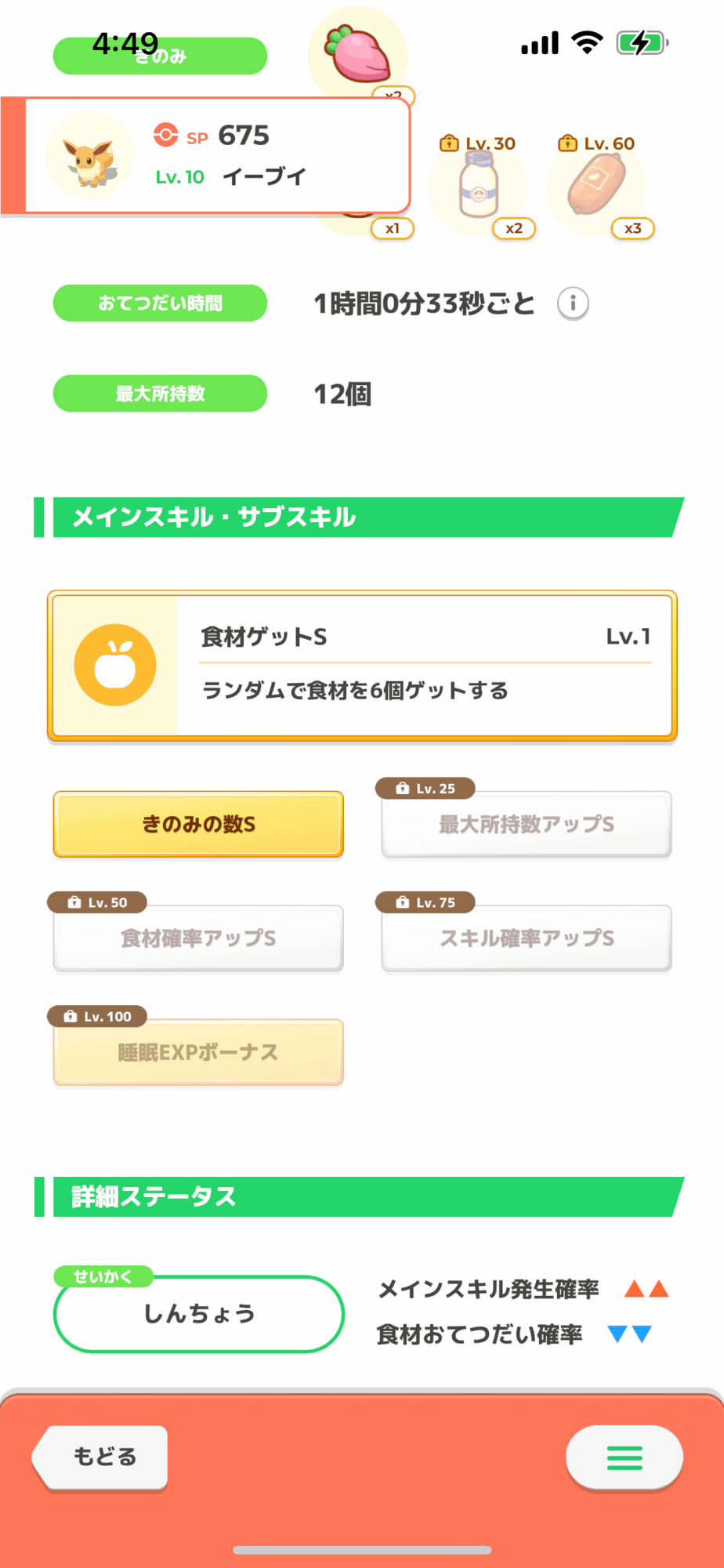Screen dimensions: 724x1568
Task: Select locked 最大所持数アップS sub skill
Action: (526, 824)
